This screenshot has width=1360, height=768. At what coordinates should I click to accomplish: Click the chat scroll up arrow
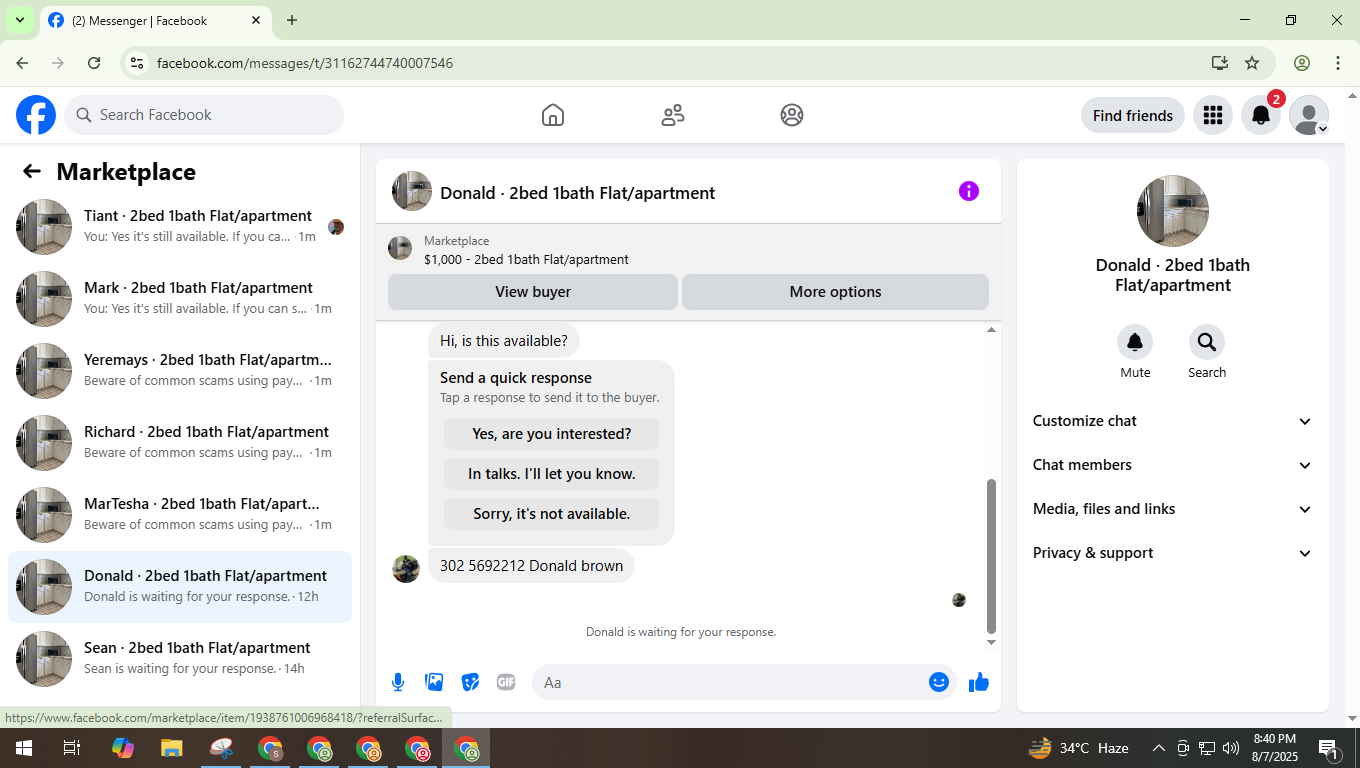point(991,330)
